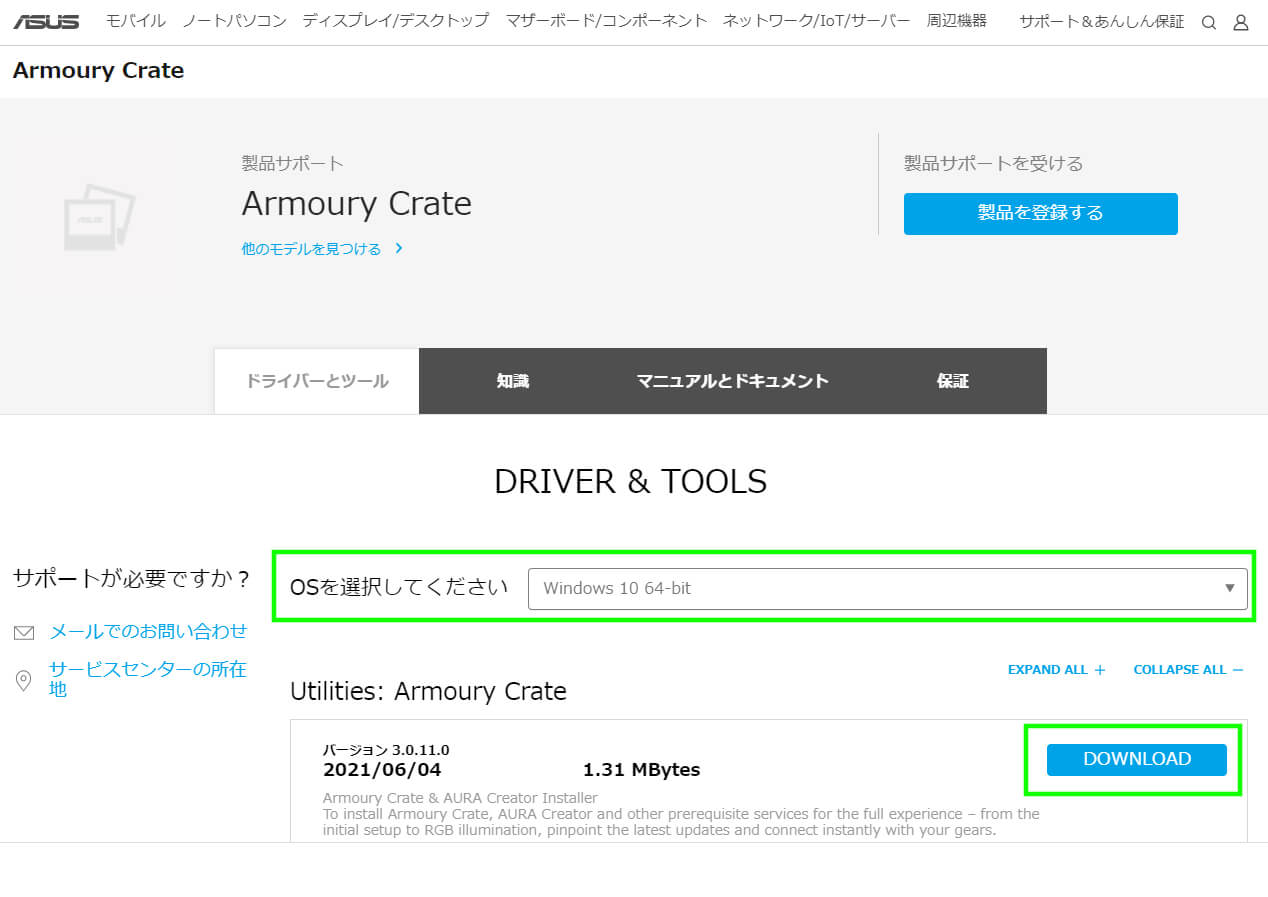The width and height of the screenshot is (1268, 897).
Task: Click the 製品サポートを受ける text
Action: pyautogui.click(x=994, y=163)
